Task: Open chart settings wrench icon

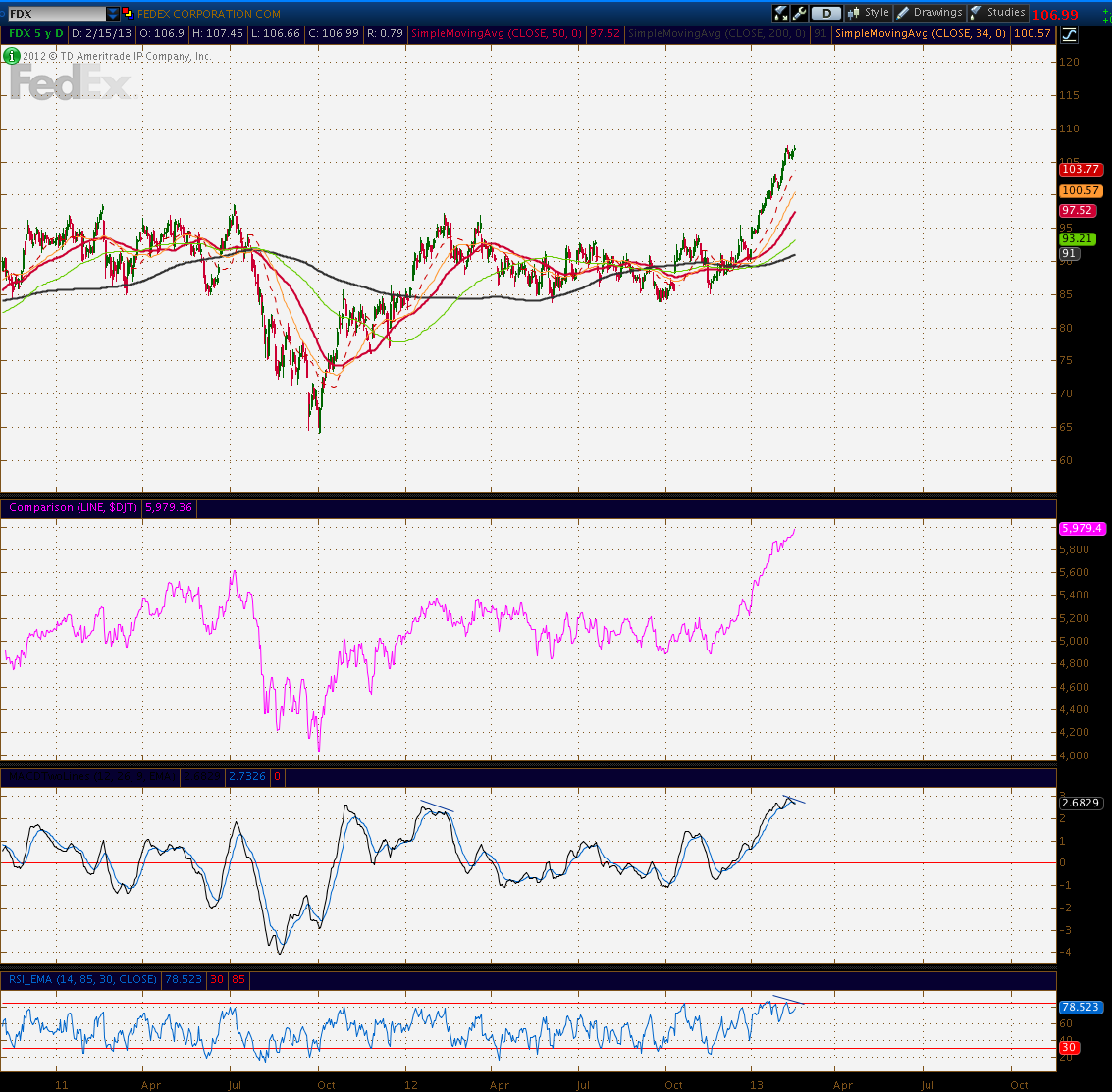Action: [x=799, y=13]
